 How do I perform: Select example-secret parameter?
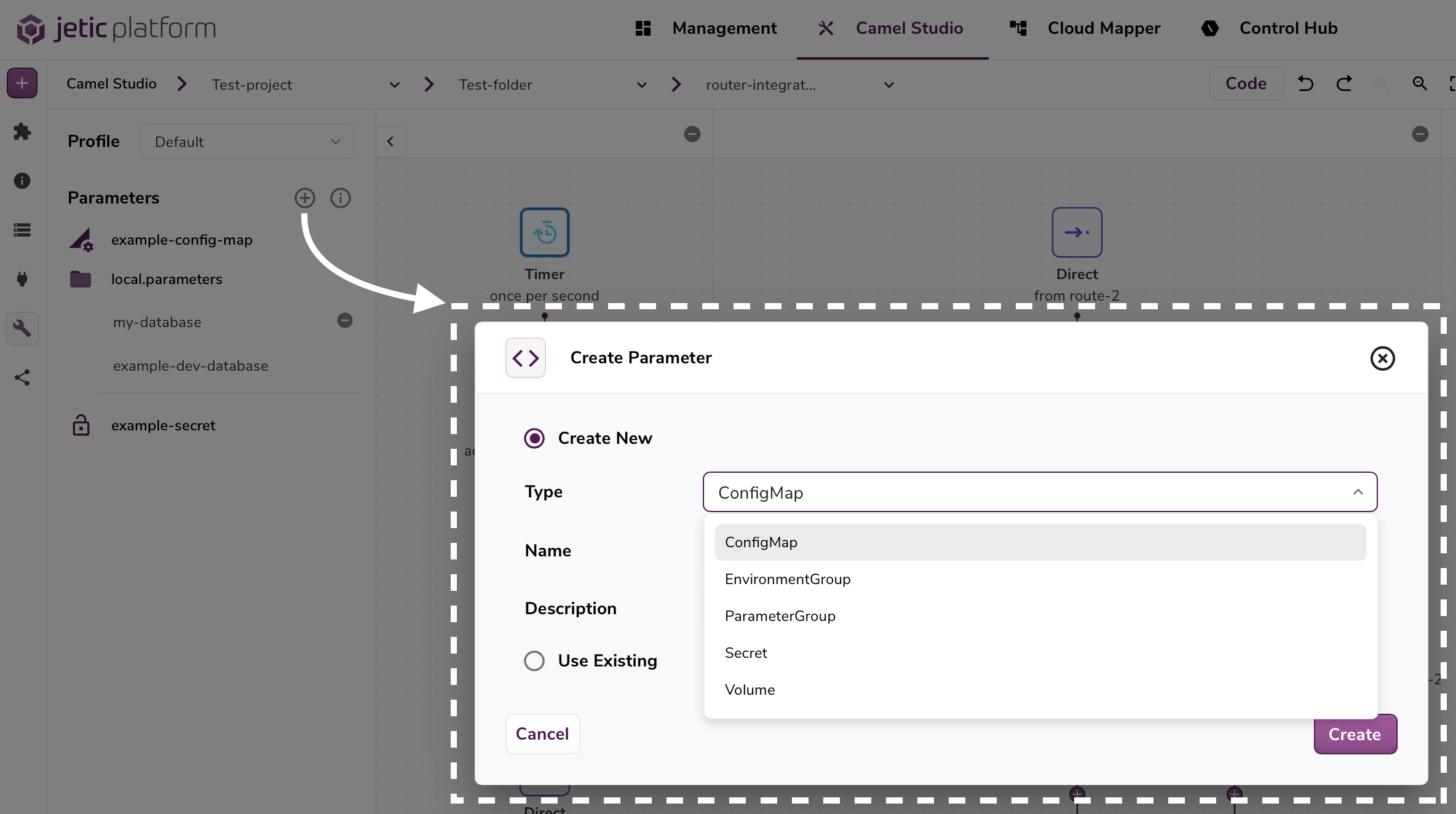(164, 425)
